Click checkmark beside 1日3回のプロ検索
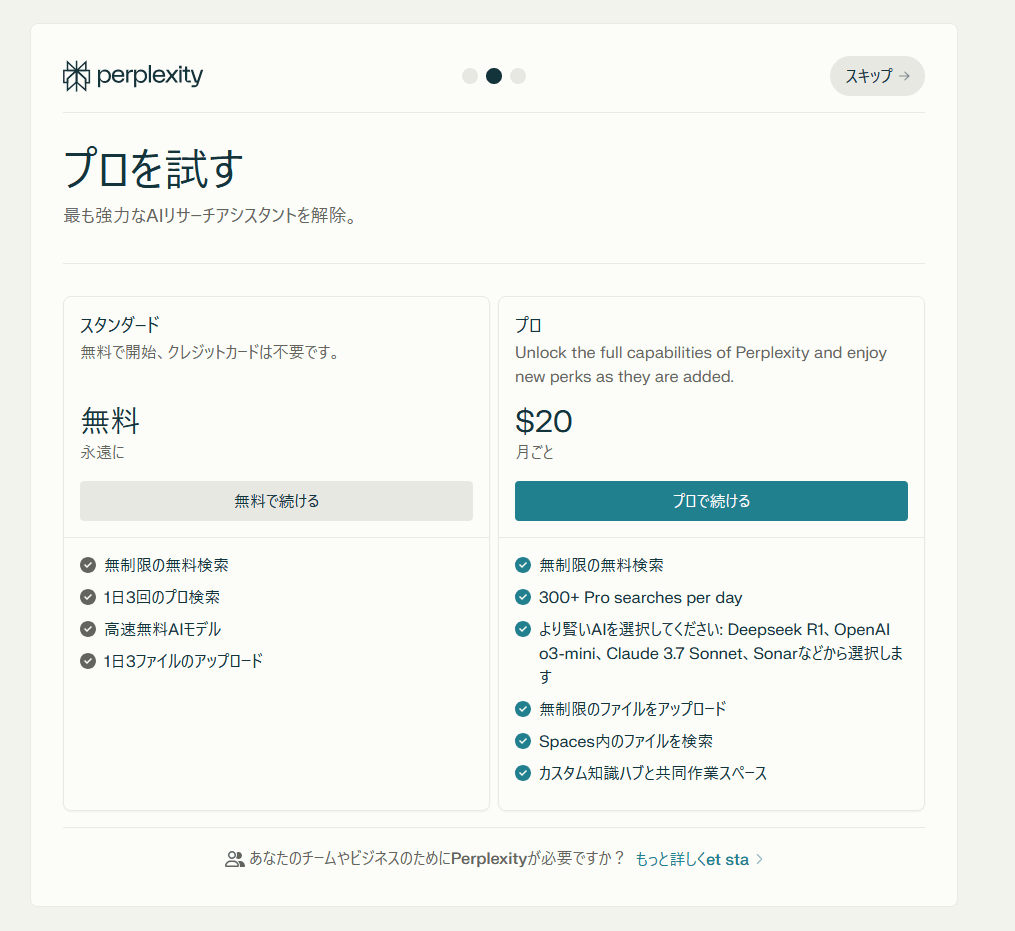 (88, 597)
